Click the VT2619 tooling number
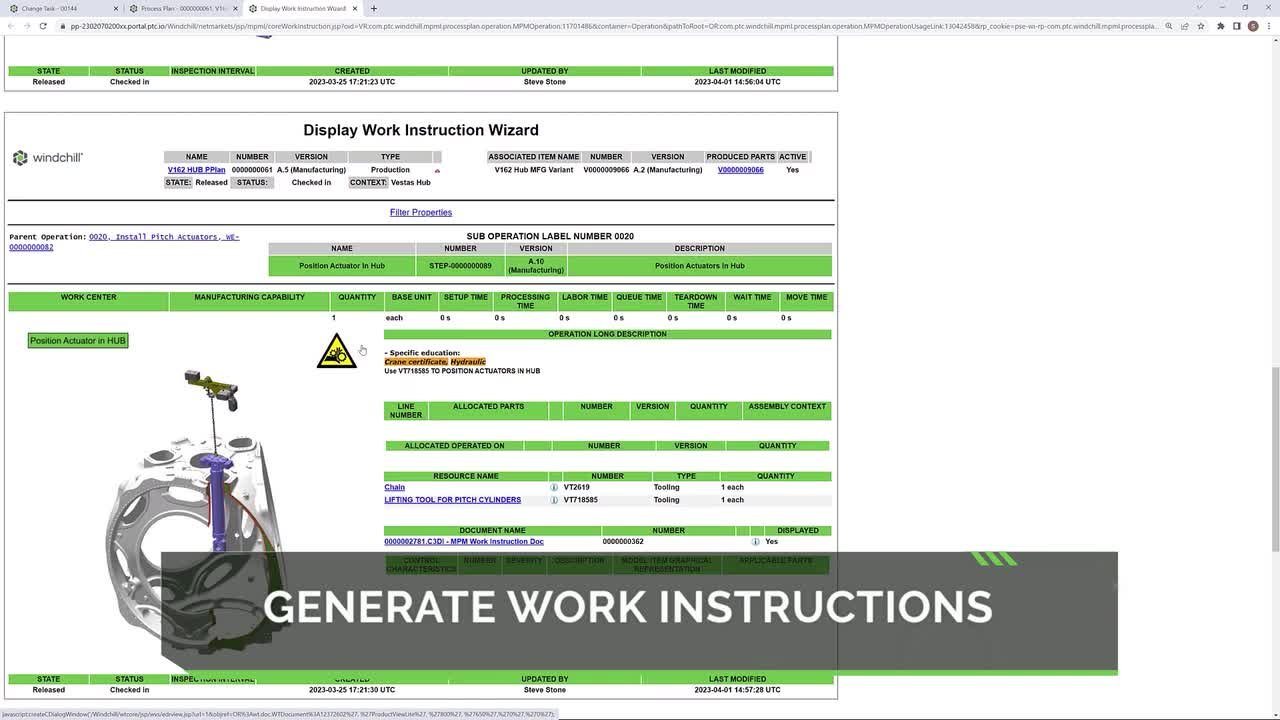The height and width of the screenshot is (720, 1280). [x=577, y=487]
